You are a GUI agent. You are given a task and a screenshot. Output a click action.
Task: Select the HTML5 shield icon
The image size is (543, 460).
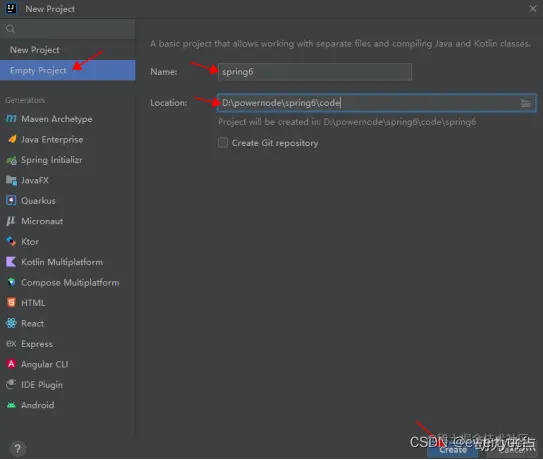[x=11, y=303]
